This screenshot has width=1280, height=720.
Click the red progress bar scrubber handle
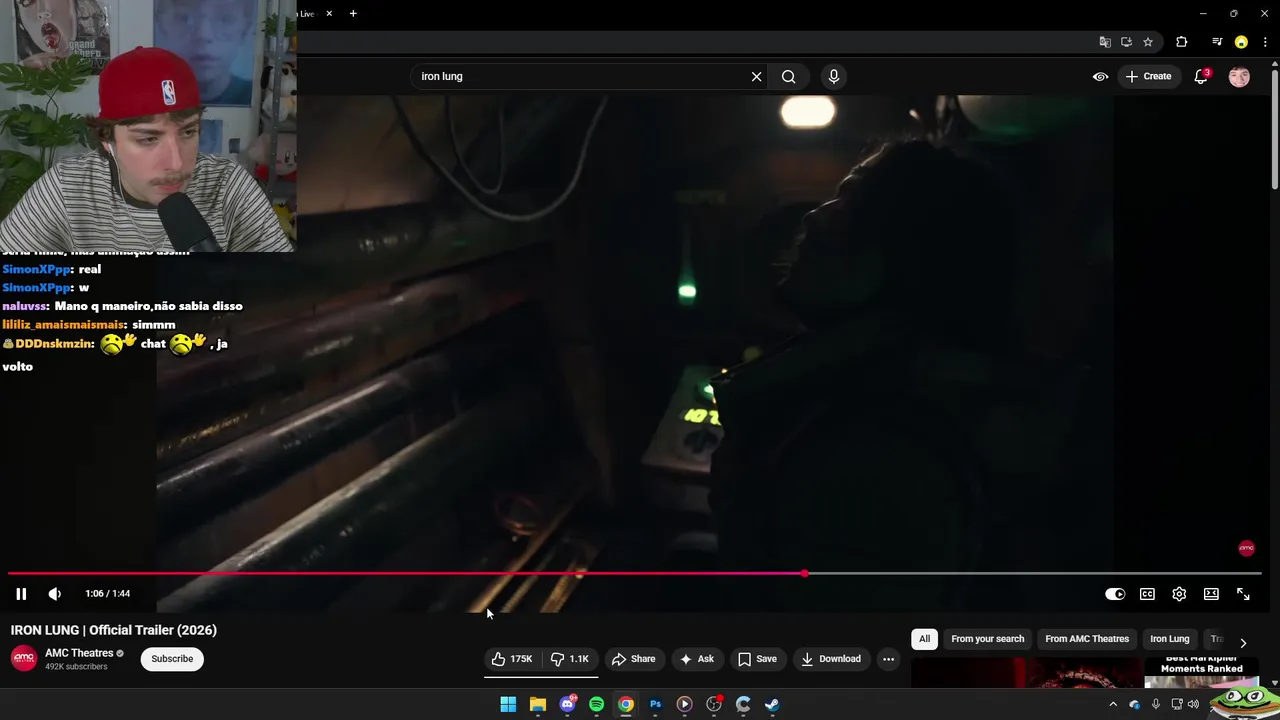[805, 574]
